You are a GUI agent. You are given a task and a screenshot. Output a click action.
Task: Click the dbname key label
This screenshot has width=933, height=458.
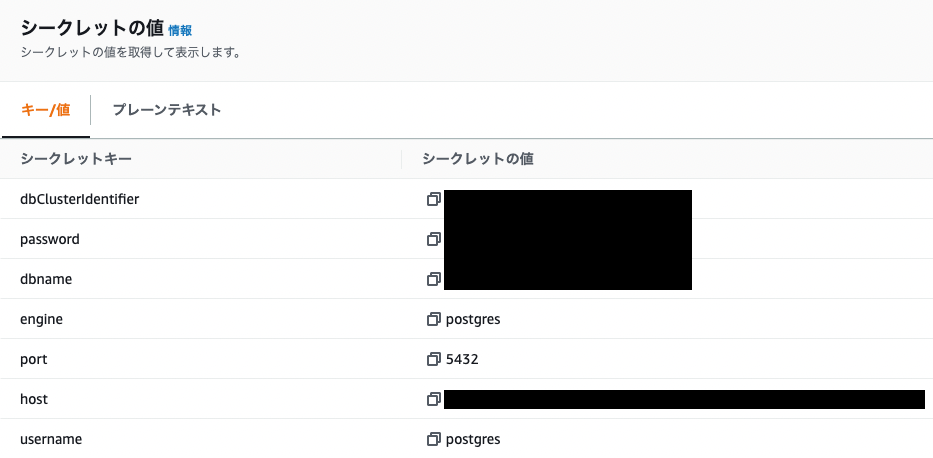(46, 279)
